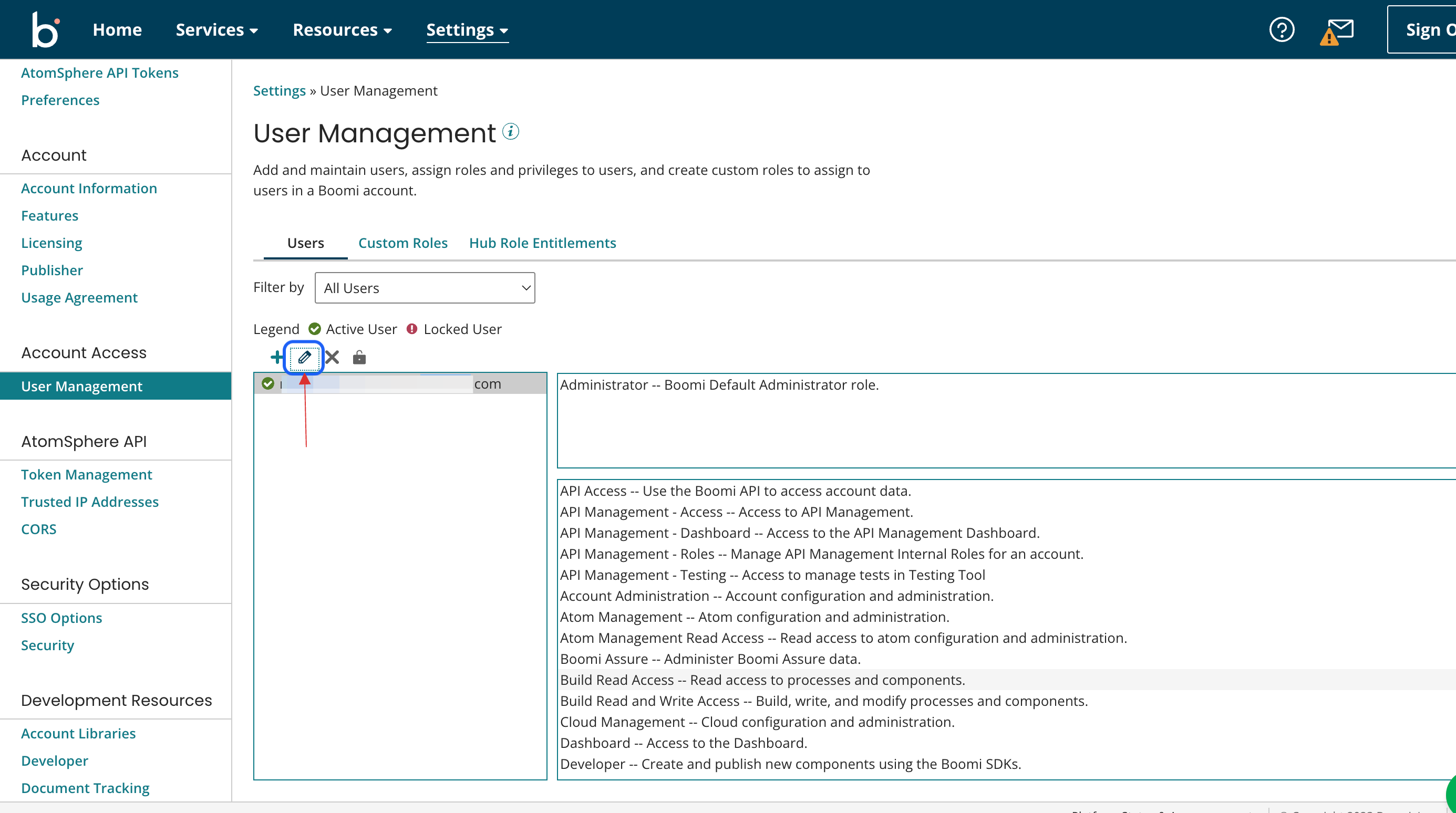The width and height of the screenshot is (1456, 813).
Task: Click the Edit (pencil) icon for user
Action: tap(304, 357)
